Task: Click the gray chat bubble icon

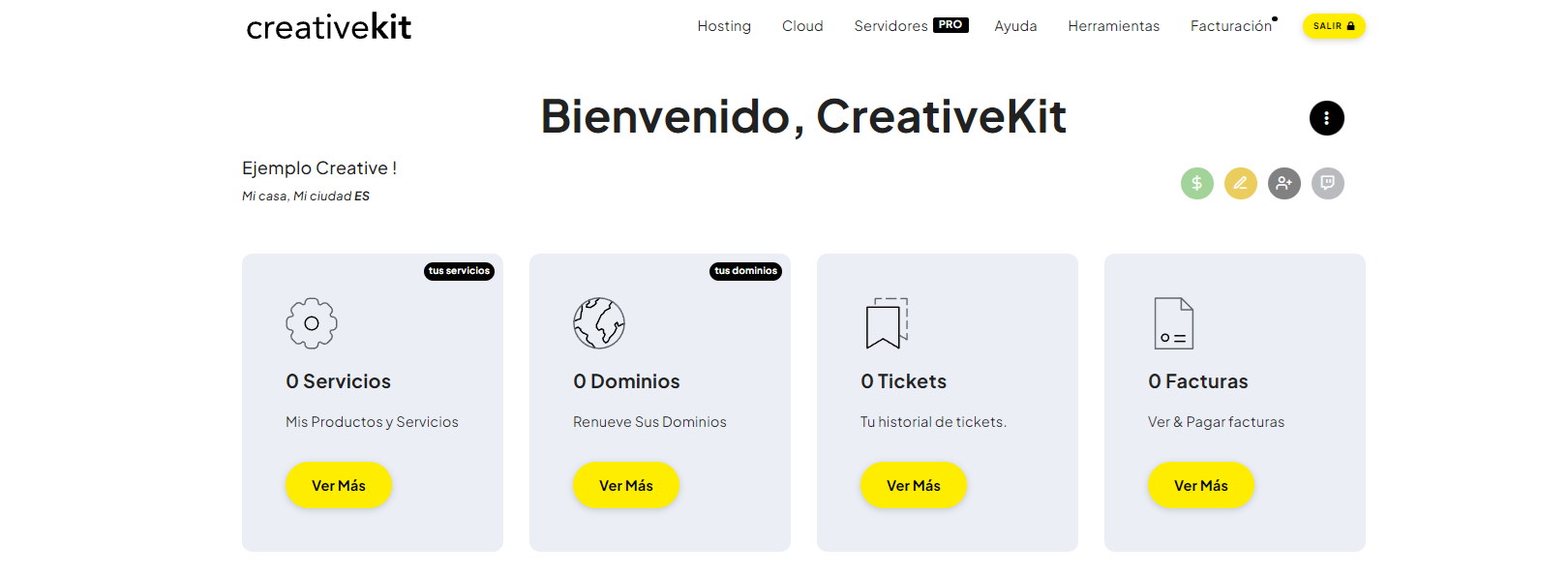Action: click(1327, 183)
